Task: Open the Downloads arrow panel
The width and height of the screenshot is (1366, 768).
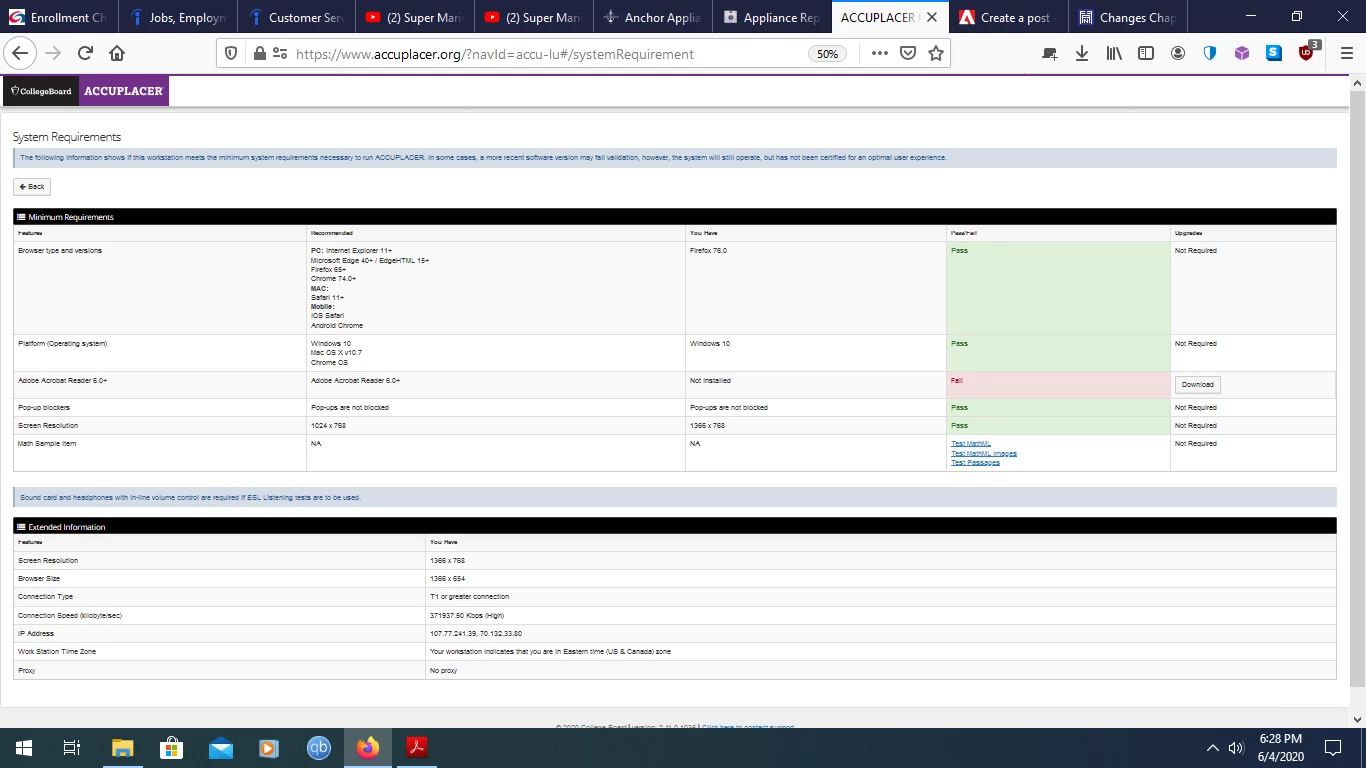Action: point(1082,54)
